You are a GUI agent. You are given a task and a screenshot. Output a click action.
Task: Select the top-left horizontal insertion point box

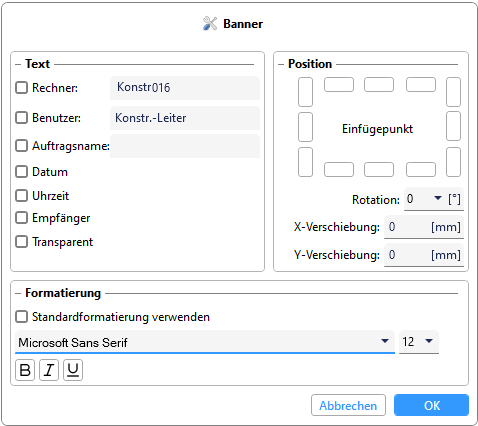click(339, 85)
